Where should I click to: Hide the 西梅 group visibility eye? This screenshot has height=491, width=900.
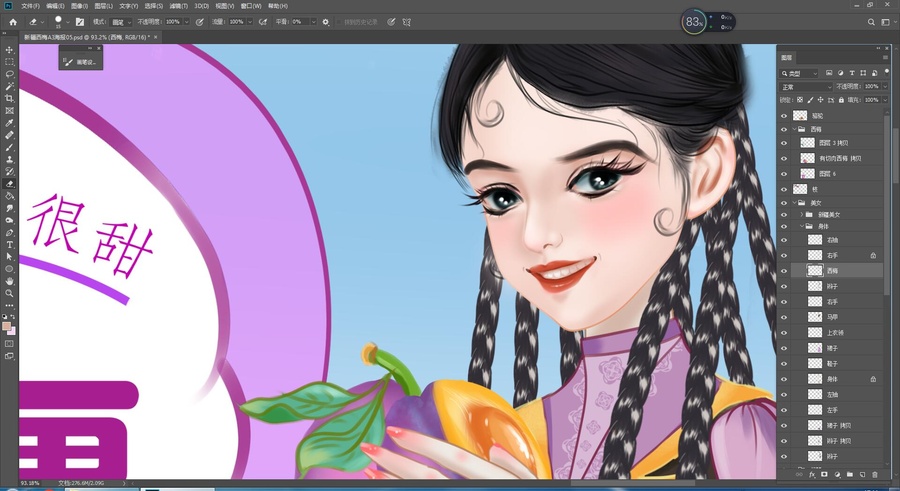coord(784,129)
